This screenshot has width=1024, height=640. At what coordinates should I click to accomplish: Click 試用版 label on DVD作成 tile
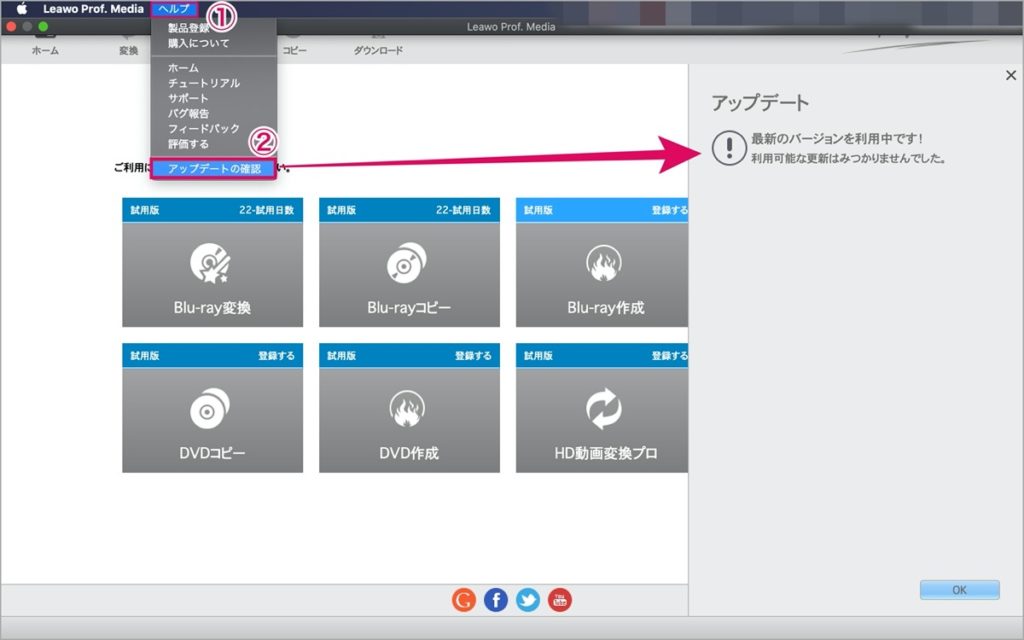pyautogui.click(x=342, y=355)
